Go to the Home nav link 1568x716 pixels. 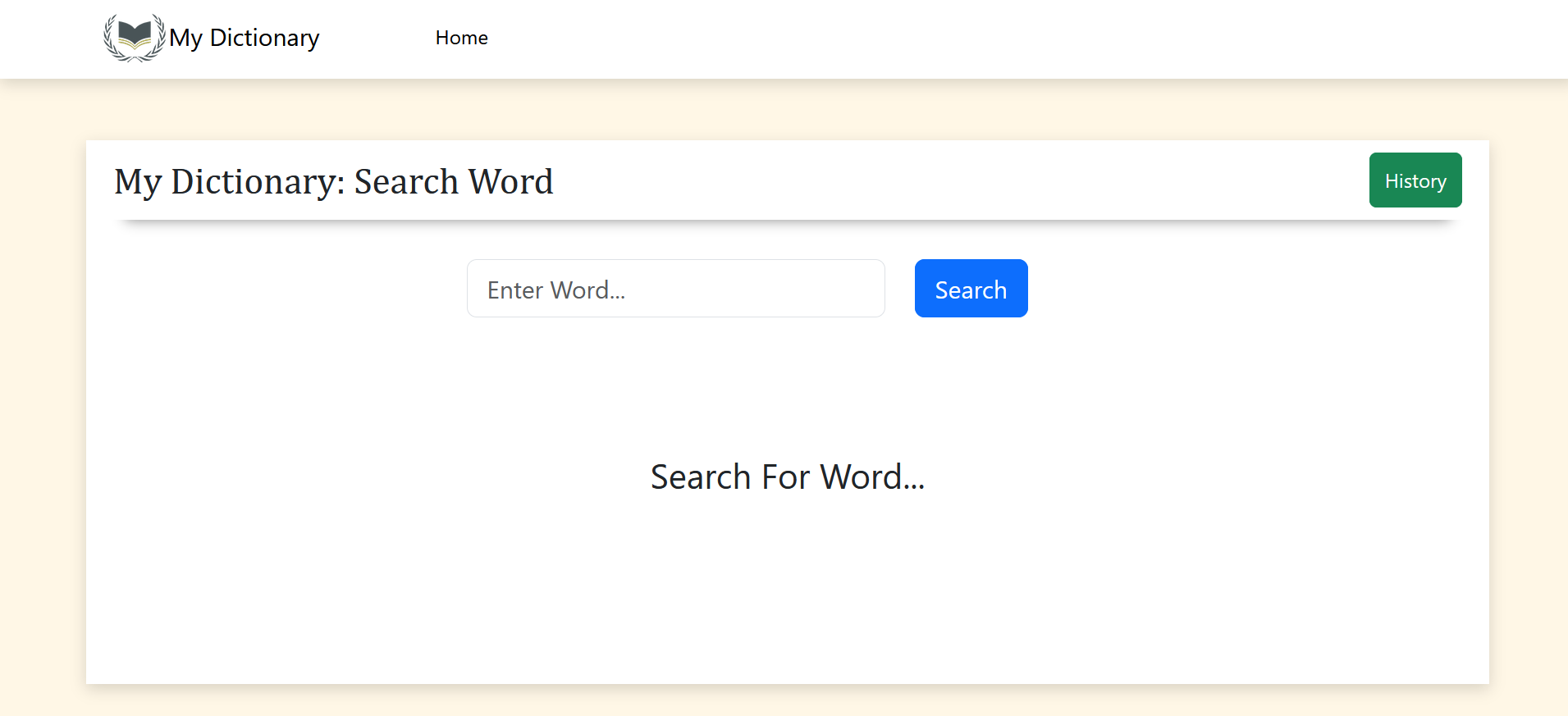(461, 38)
